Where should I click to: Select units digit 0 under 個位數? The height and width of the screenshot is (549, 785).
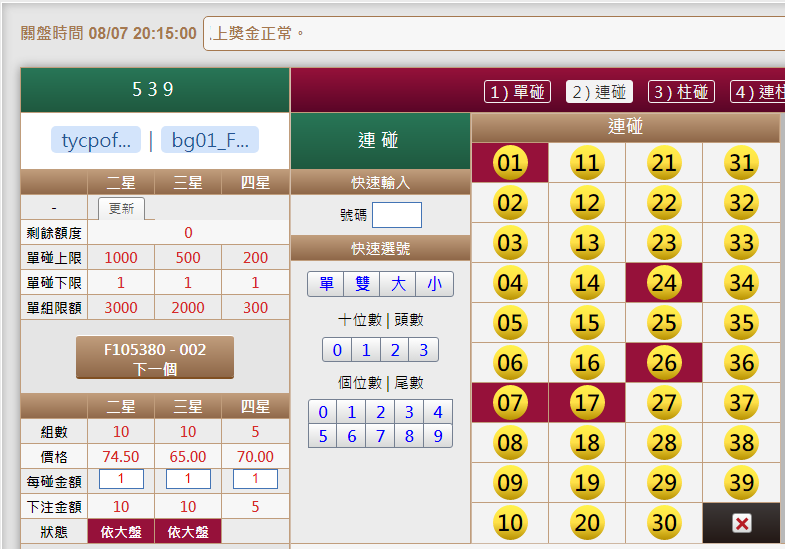click(323, 412)
